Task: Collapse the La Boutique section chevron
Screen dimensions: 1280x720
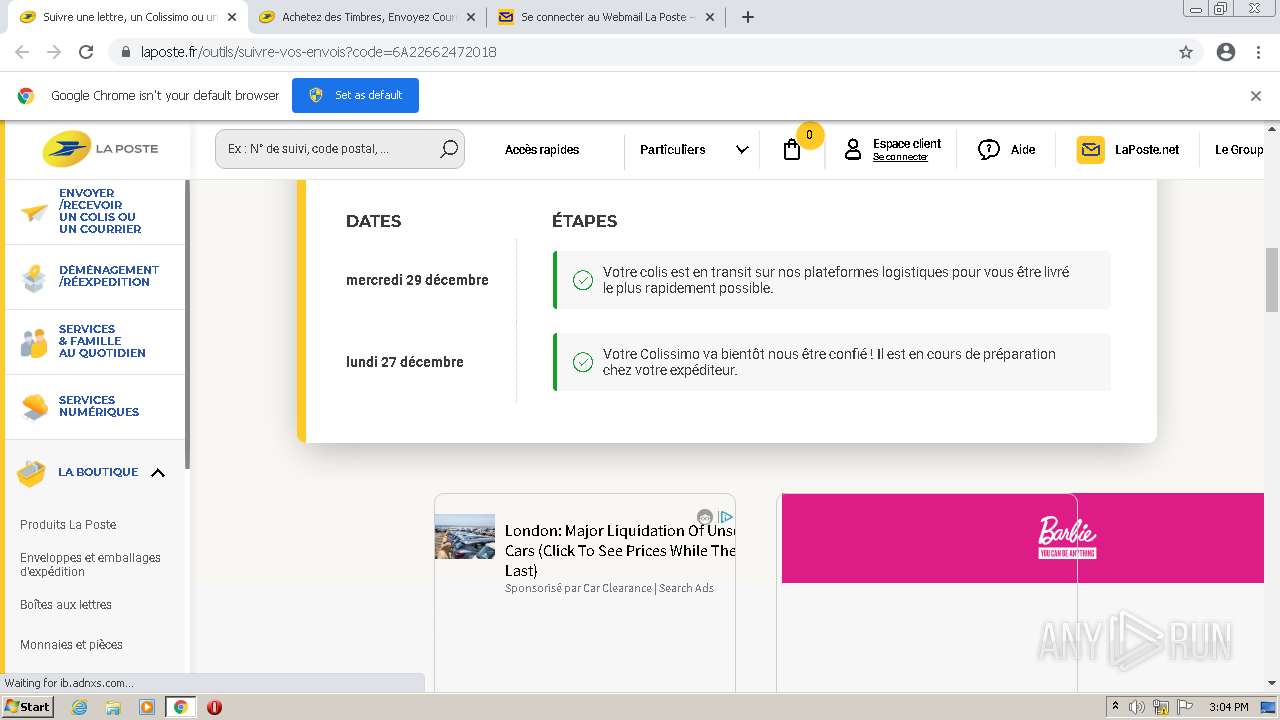Action: [158, 473]
